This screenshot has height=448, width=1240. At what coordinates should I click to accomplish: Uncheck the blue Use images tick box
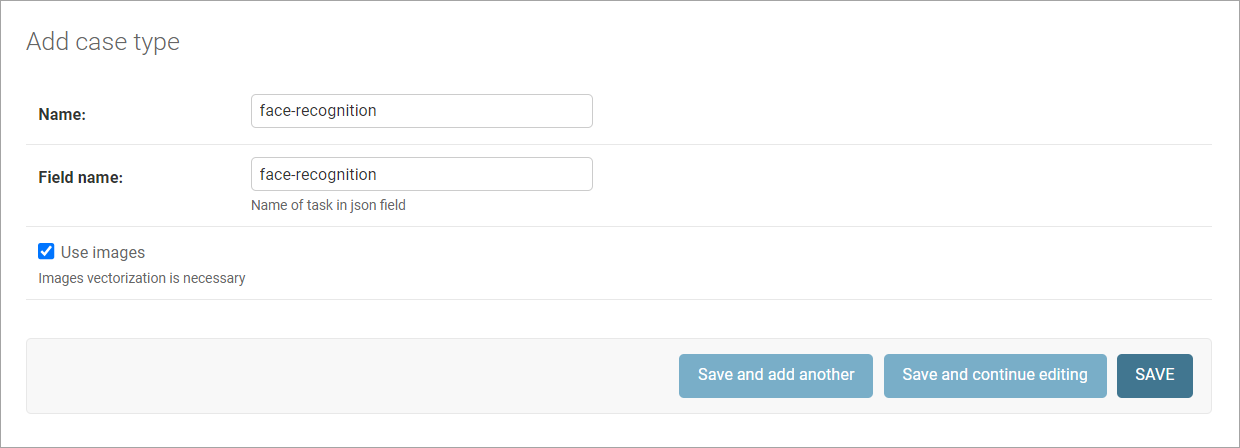[45, 251]
